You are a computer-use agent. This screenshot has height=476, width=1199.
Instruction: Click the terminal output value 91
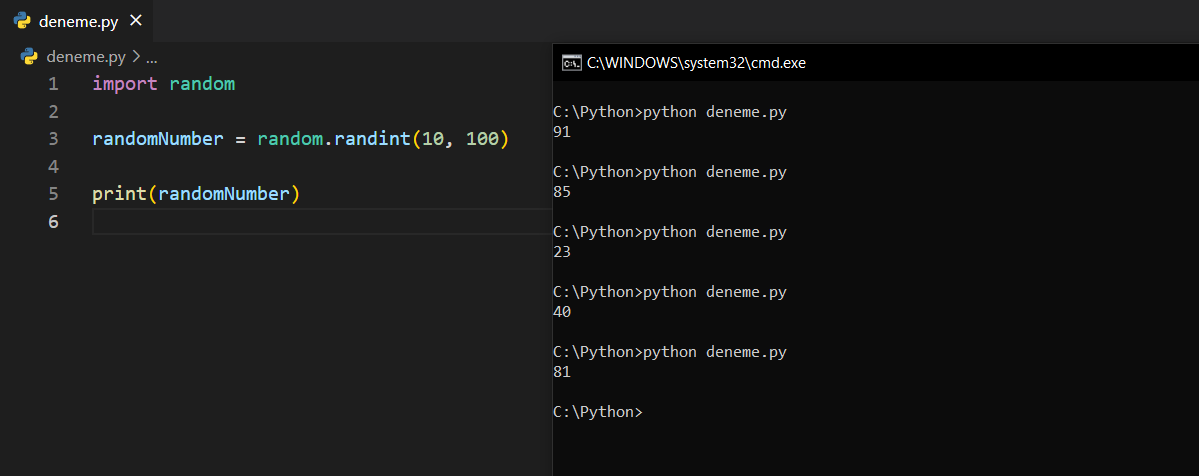coord(561,132)
